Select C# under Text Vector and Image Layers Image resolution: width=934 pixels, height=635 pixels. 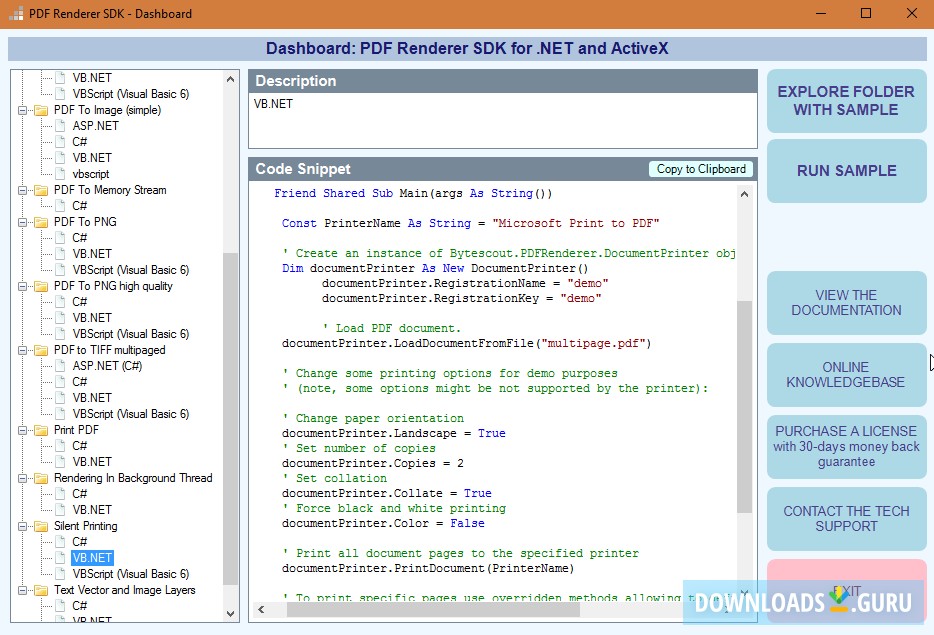(x=80, y=606)
